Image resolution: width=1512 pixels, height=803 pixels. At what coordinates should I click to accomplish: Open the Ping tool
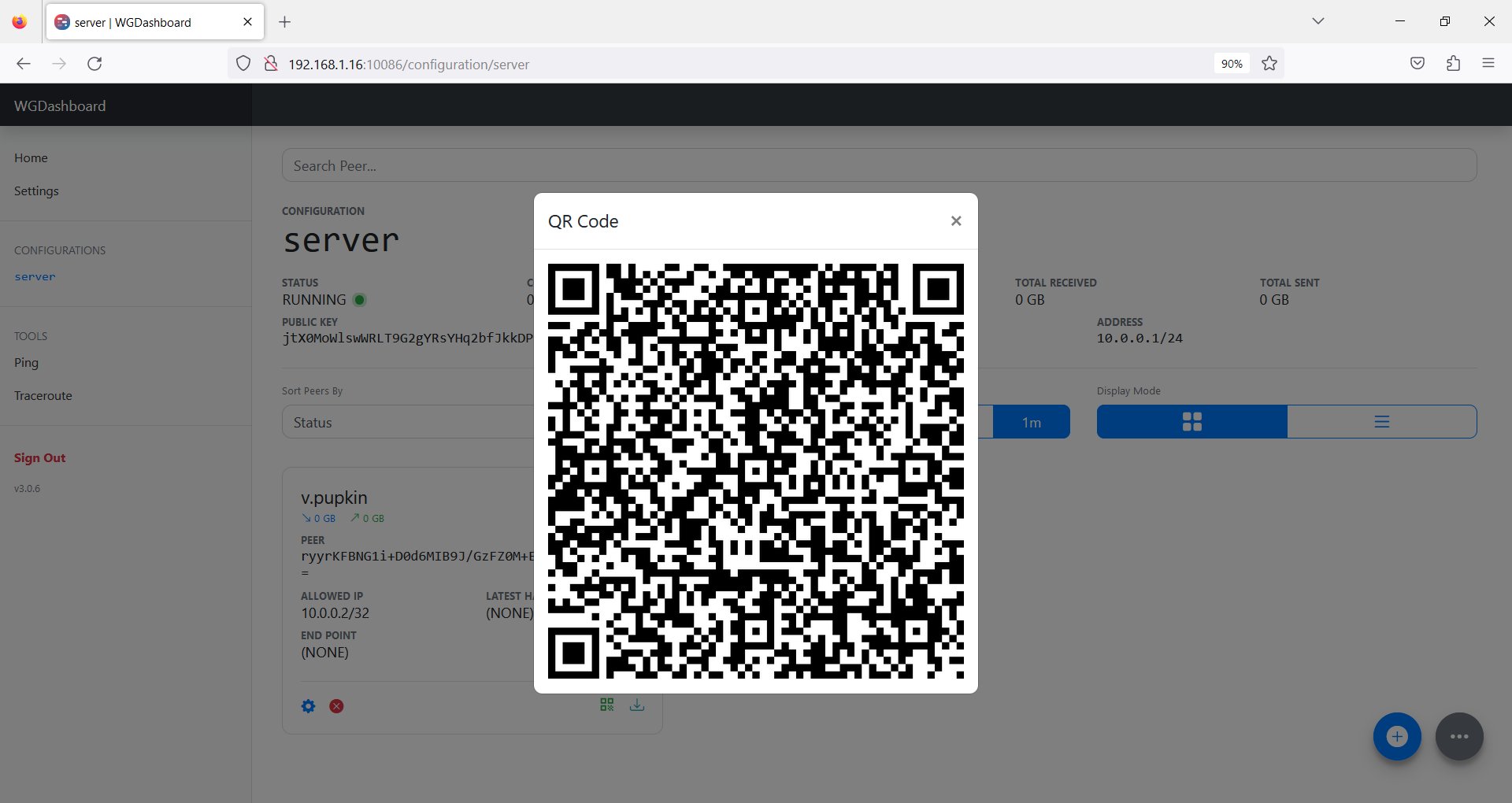tap(26, 363)
